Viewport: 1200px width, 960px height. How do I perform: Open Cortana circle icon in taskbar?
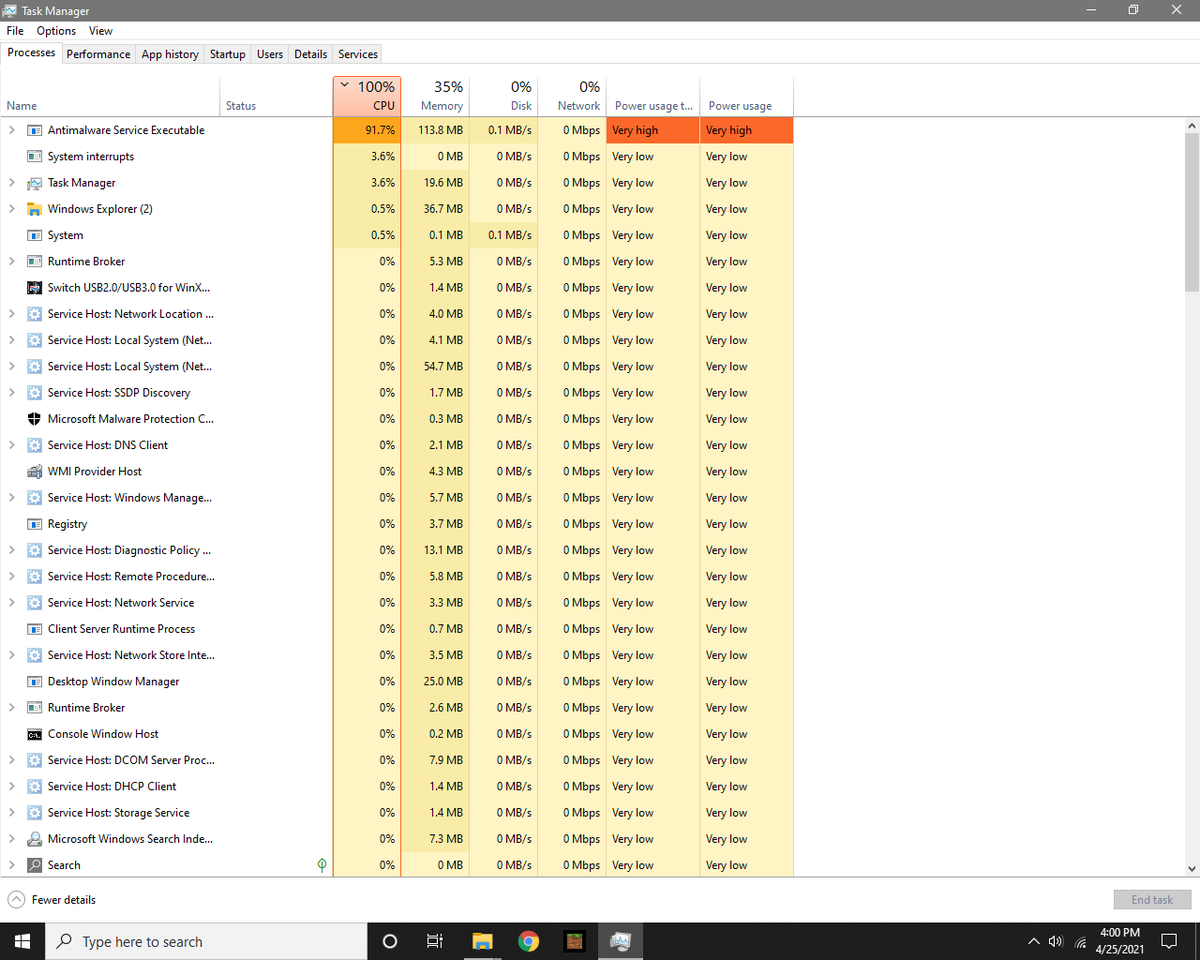390,941
